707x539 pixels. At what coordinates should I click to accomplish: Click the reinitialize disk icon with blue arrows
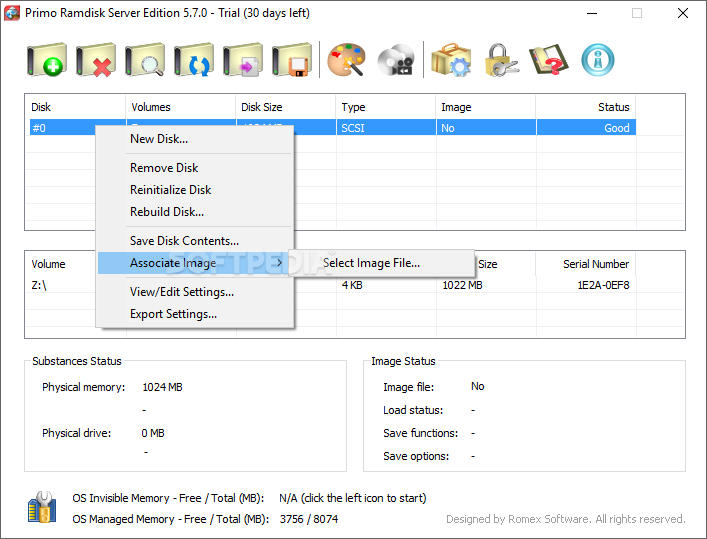tap(194, 60)
